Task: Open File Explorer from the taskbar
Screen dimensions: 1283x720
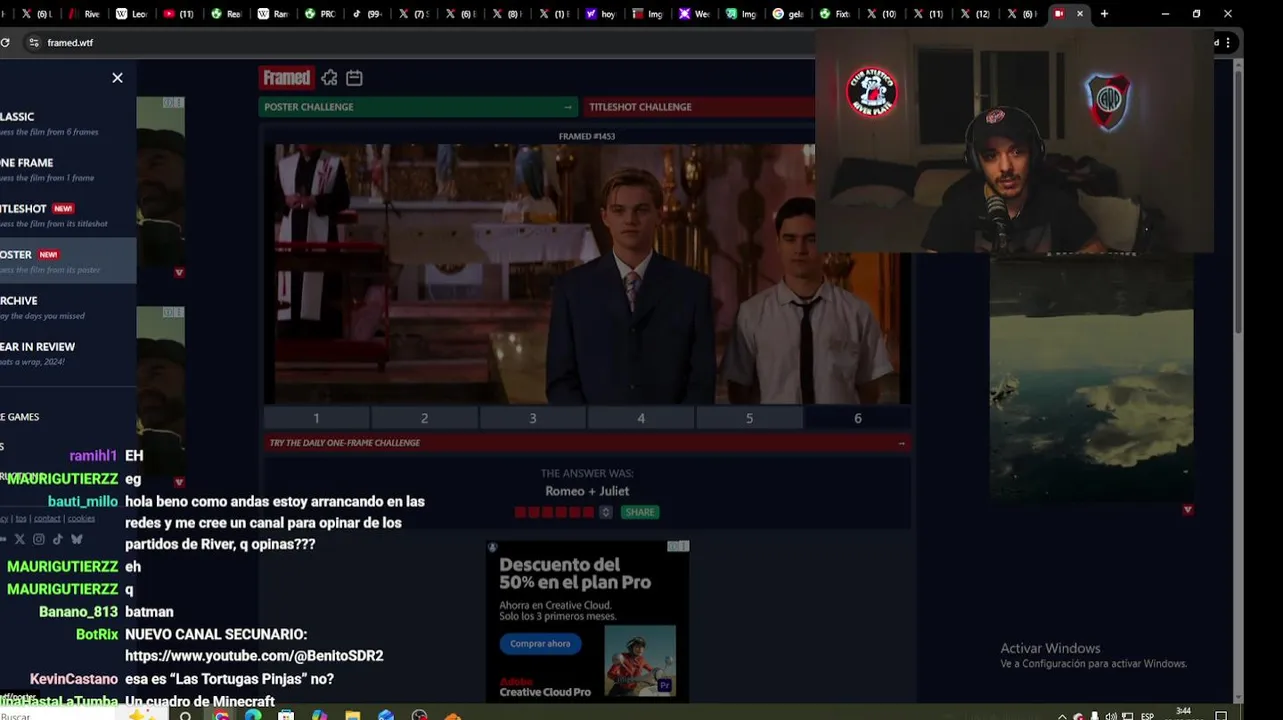Action: tap(352, 716)
